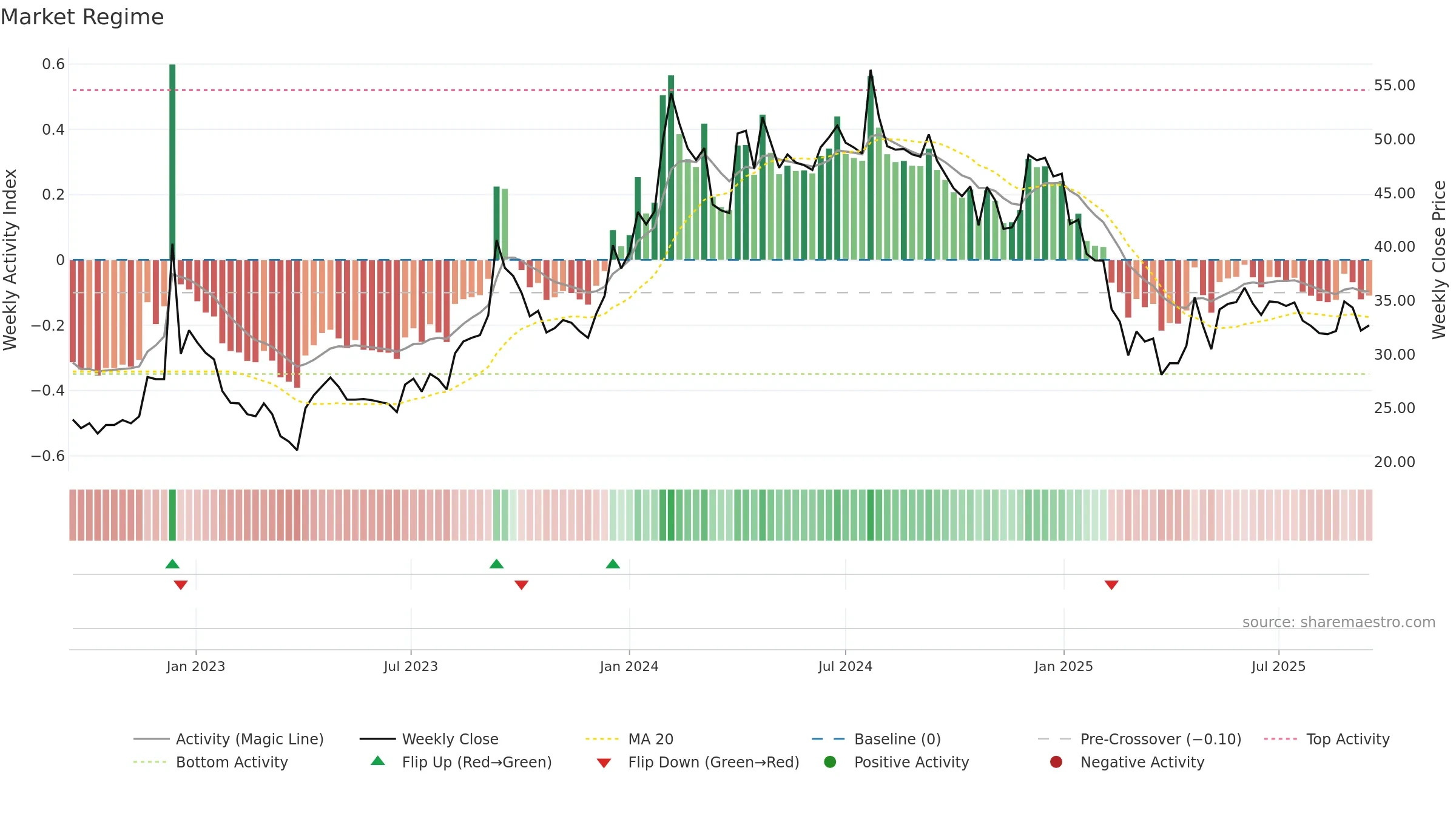Toggle Bottom Activity legend entry
The image size is (1456, 819).
211,762
